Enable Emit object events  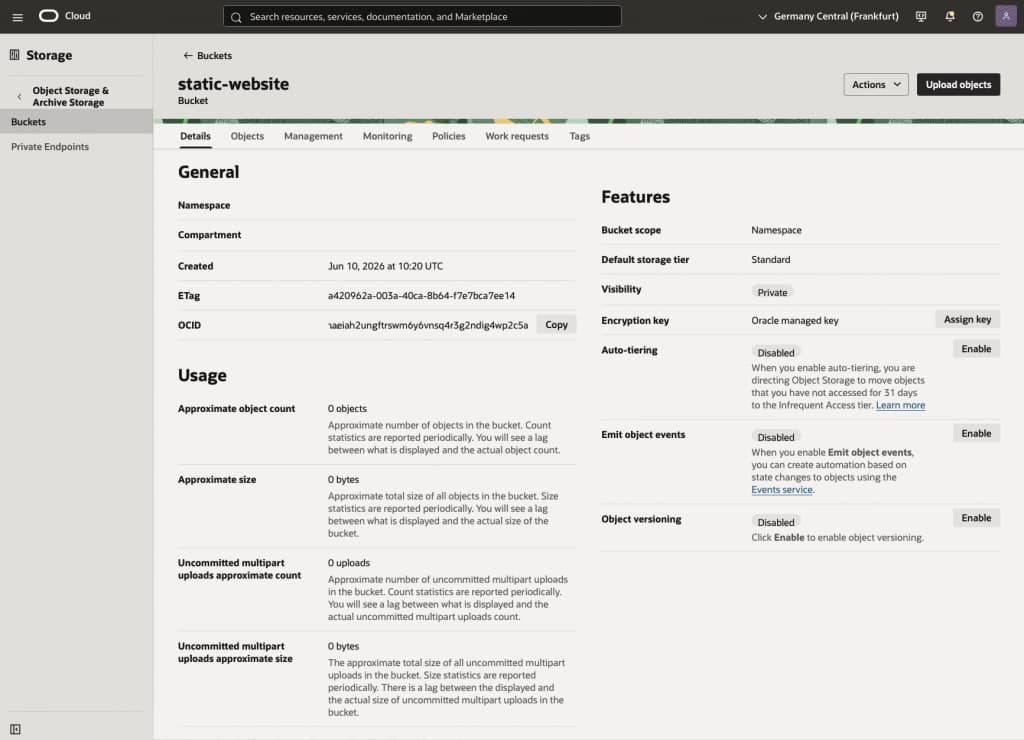(976, 434)
